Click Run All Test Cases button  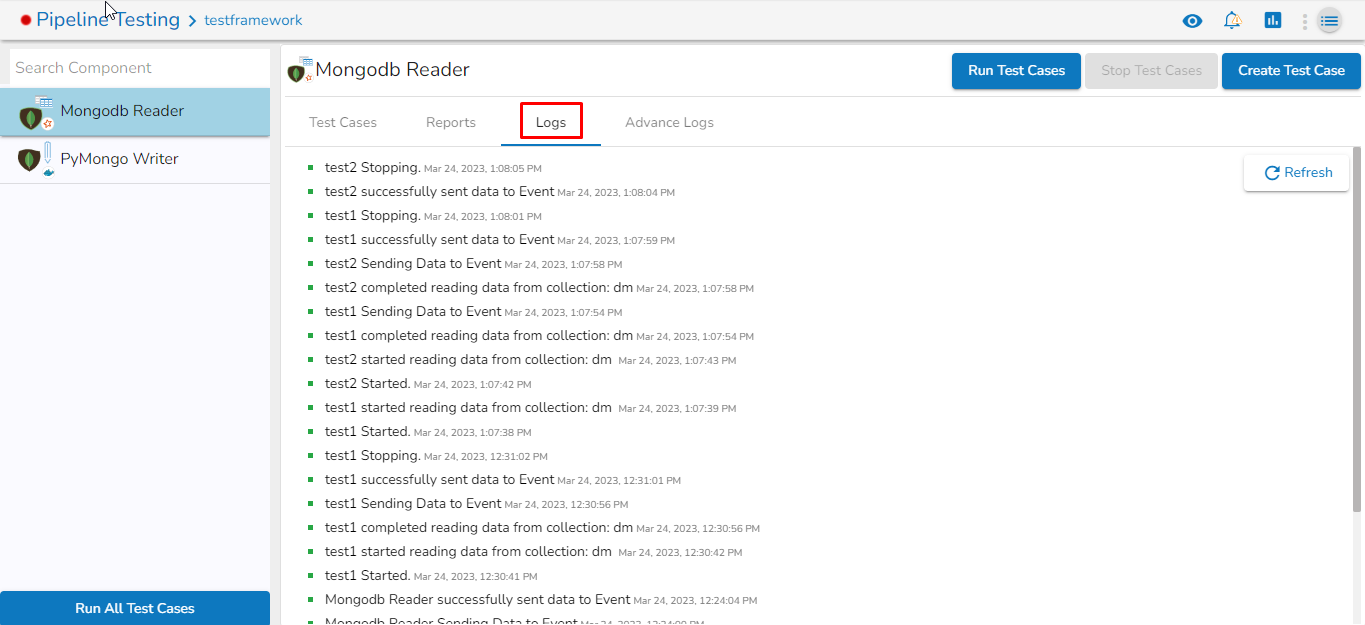(135, 608)
